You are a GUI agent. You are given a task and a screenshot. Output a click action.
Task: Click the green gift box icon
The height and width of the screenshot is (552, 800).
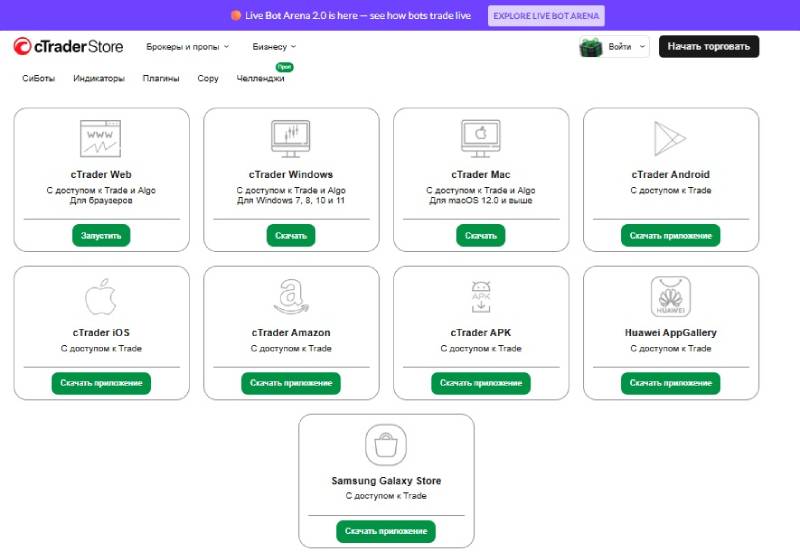click(591, 47)
